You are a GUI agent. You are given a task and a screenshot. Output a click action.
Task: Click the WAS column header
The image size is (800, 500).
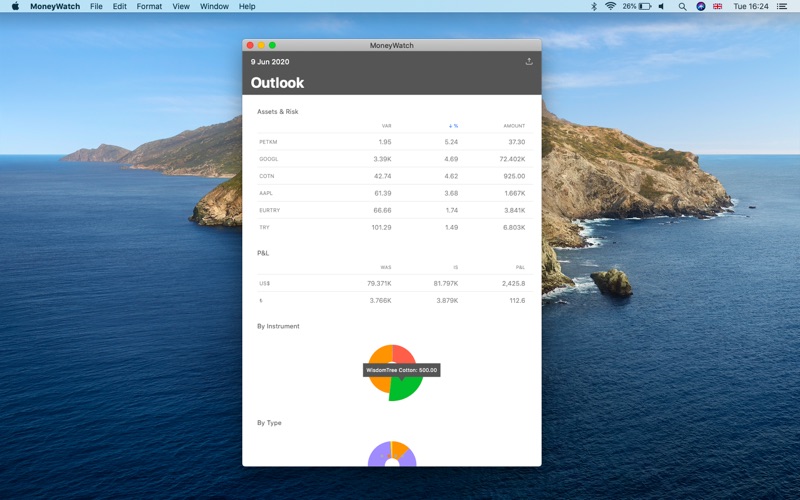[386, 267]
